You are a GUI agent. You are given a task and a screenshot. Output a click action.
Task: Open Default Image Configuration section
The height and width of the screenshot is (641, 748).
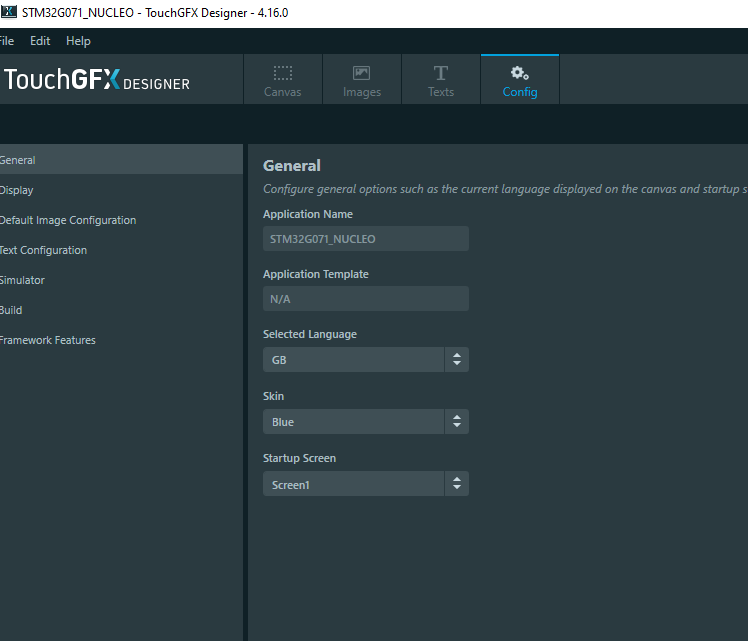(x=121, y=220)
